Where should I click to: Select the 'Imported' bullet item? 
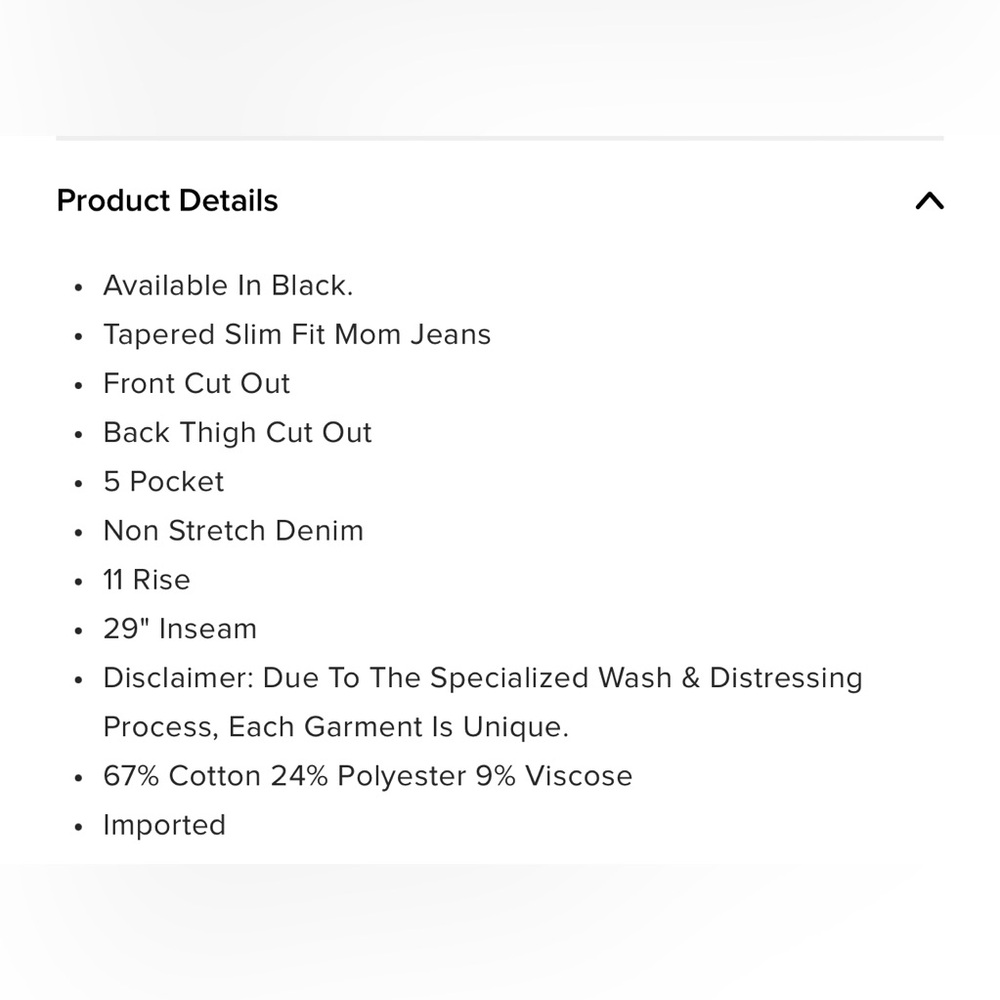point(164,825)
